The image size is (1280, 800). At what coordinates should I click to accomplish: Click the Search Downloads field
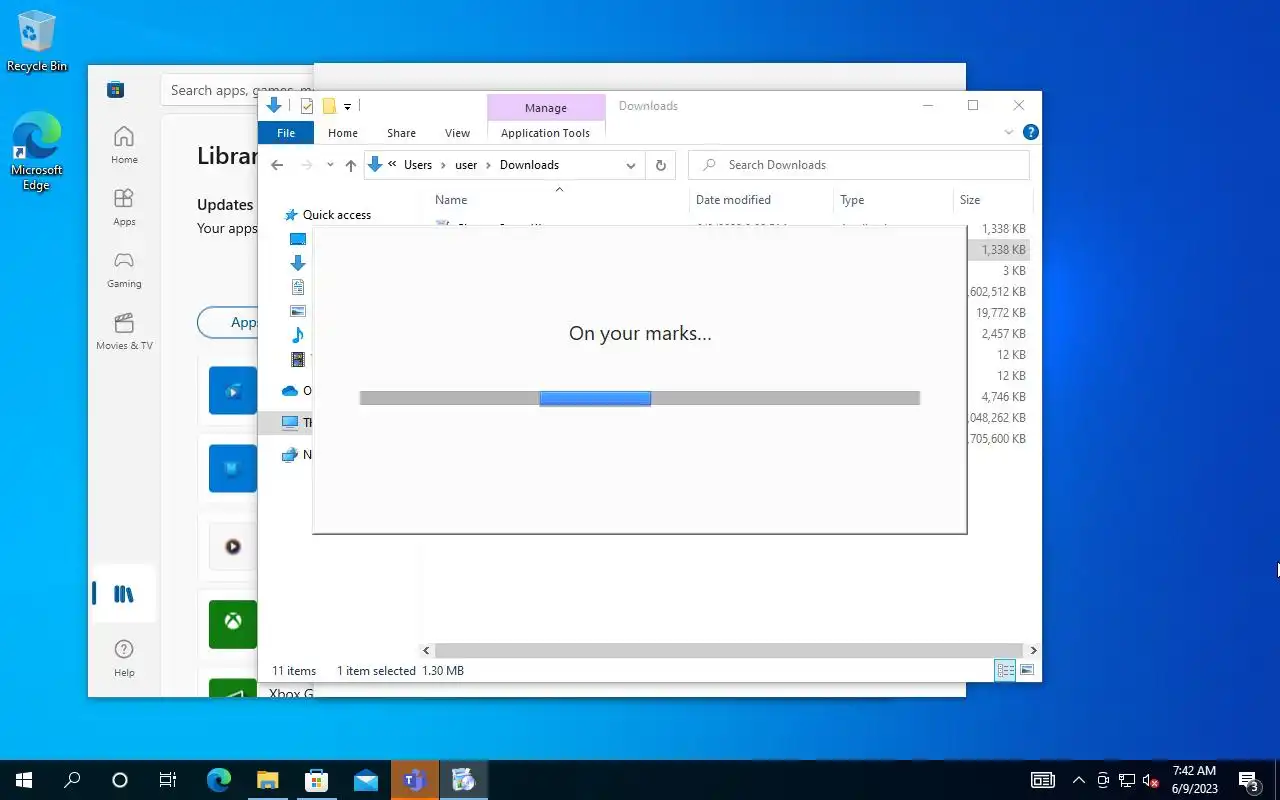[x=859, y=165]
